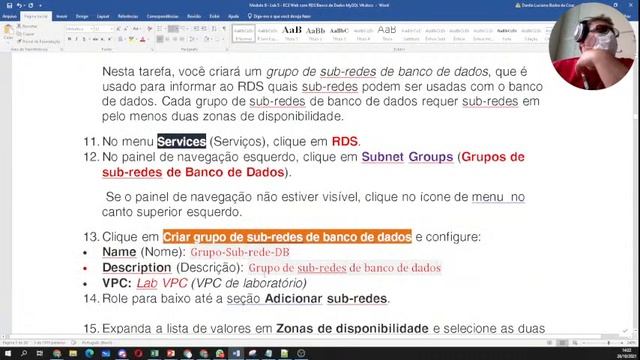
Task: Apply the Título 1 style
Action: coord(291,33)
